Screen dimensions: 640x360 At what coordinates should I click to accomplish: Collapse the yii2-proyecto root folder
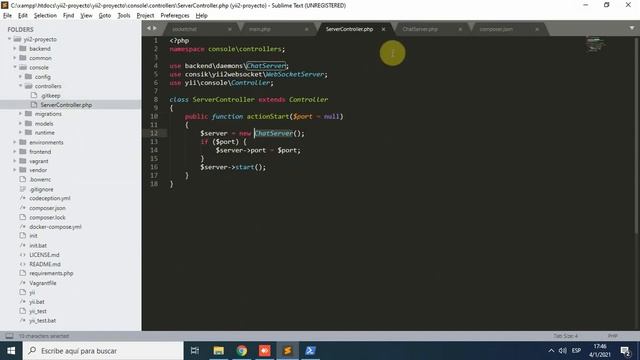[9, 39]
